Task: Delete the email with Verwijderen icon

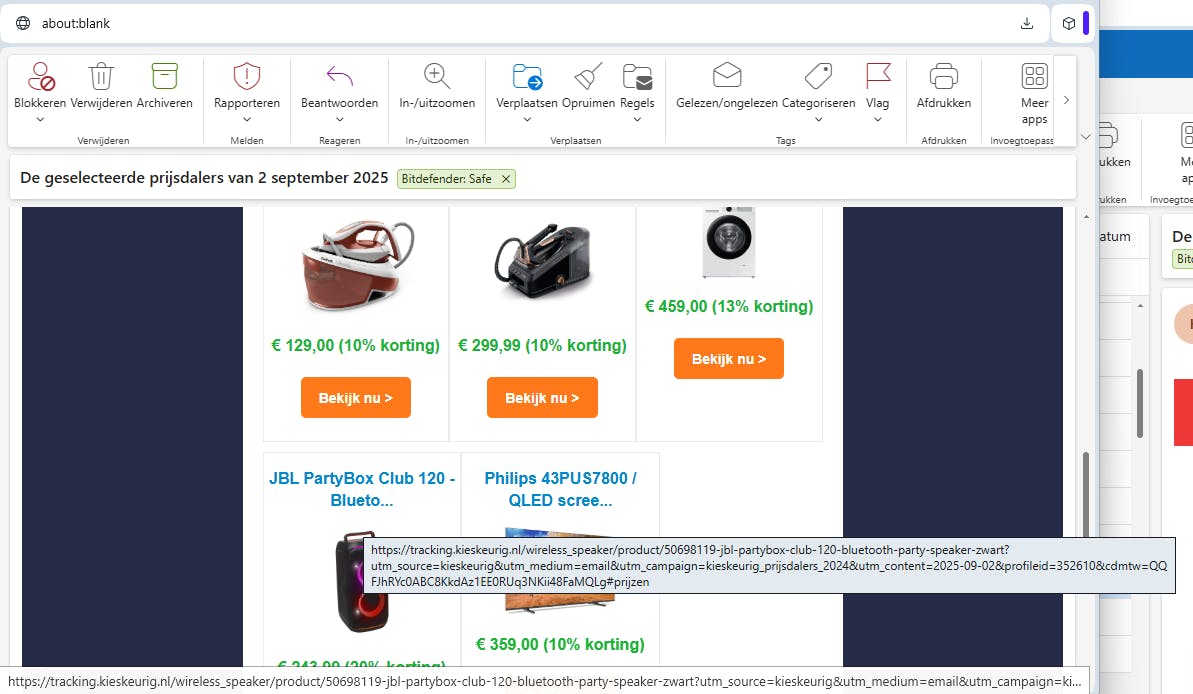Action: click(101, 76)
